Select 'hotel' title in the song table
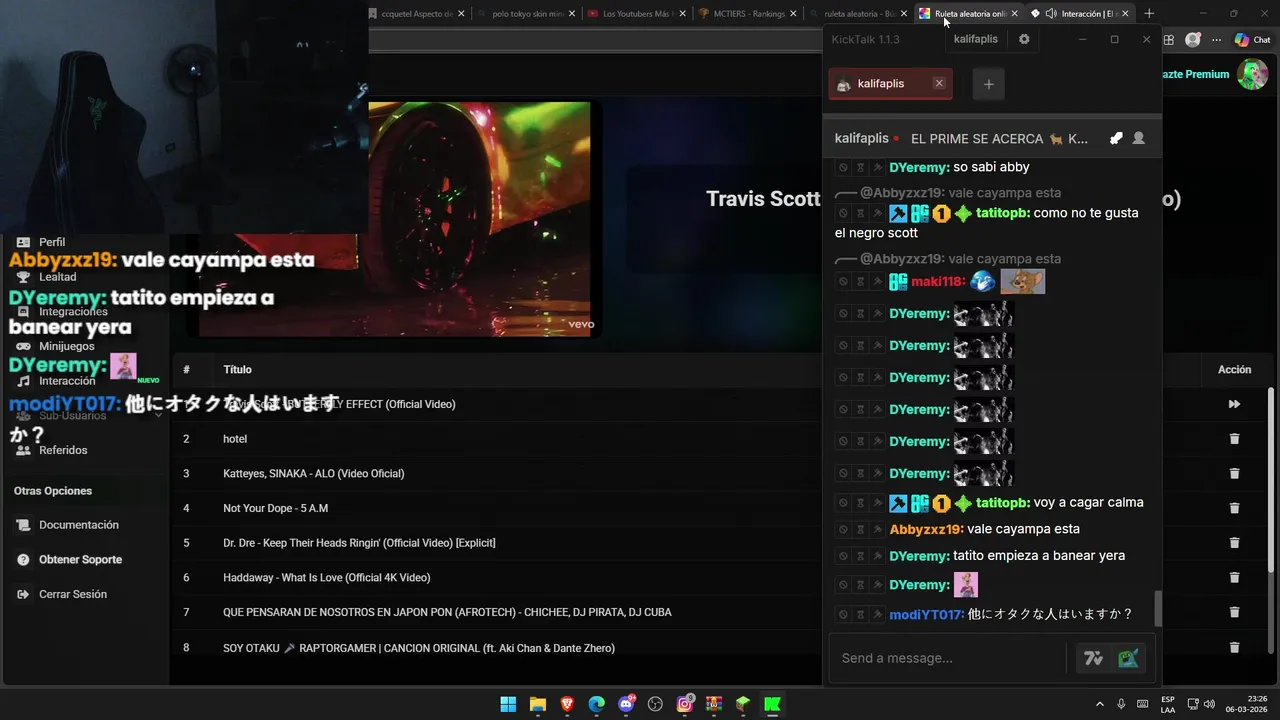The image size is (1280, 720). (x=235, y=439)
